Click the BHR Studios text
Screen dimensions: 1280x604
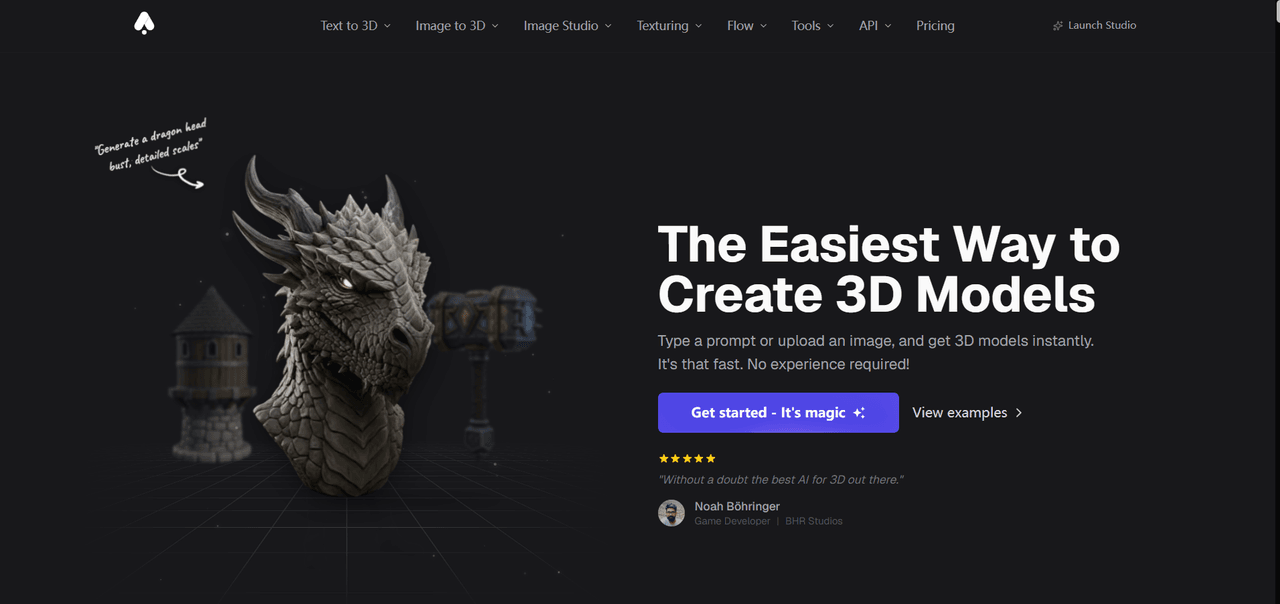coord(814,521)
